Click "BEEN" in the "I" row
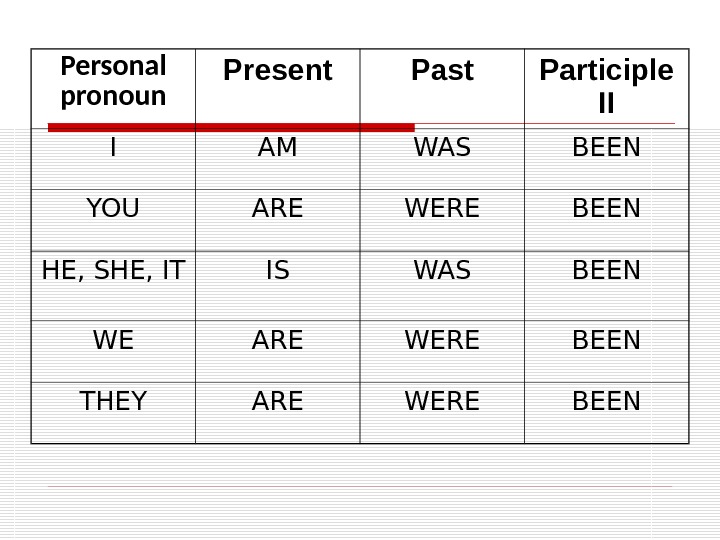The width and height of the screenshot is (720, 540). click(x=606, y=149)
